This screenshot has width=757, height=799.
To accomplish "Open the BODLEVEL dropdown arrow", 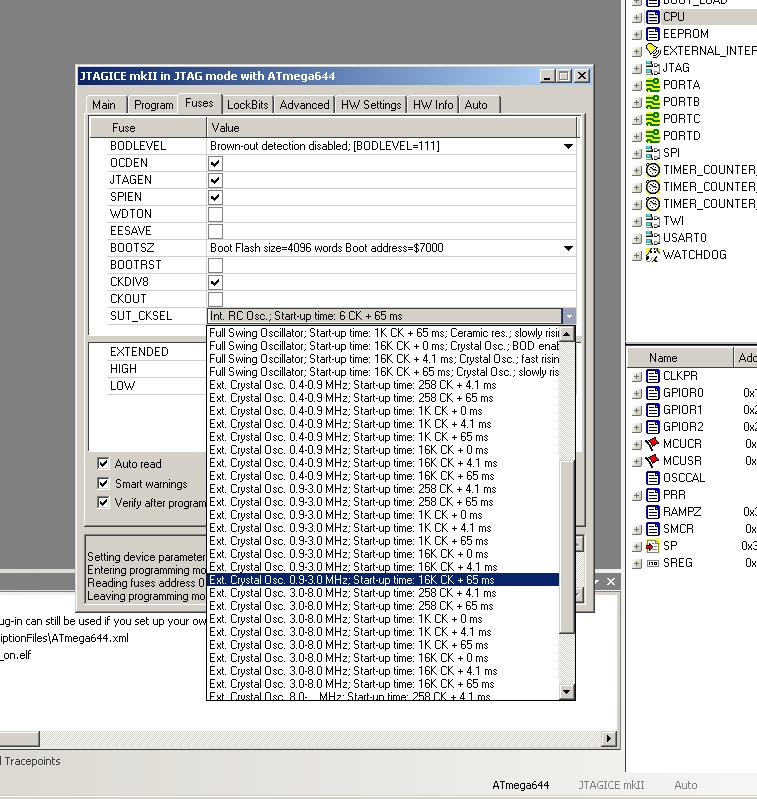I will pos(569,146).
